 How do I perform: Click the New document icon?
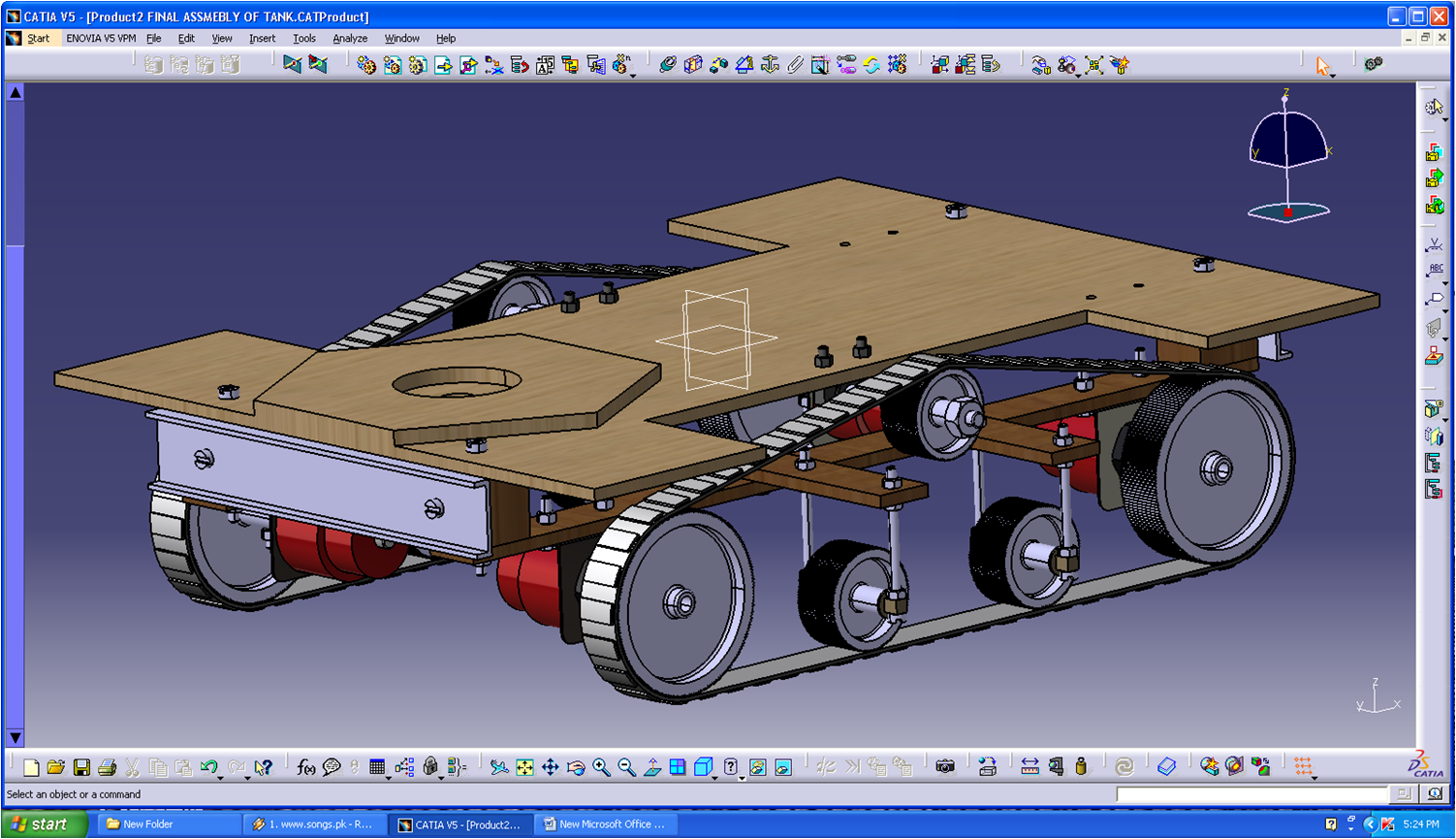pos(31,768)
